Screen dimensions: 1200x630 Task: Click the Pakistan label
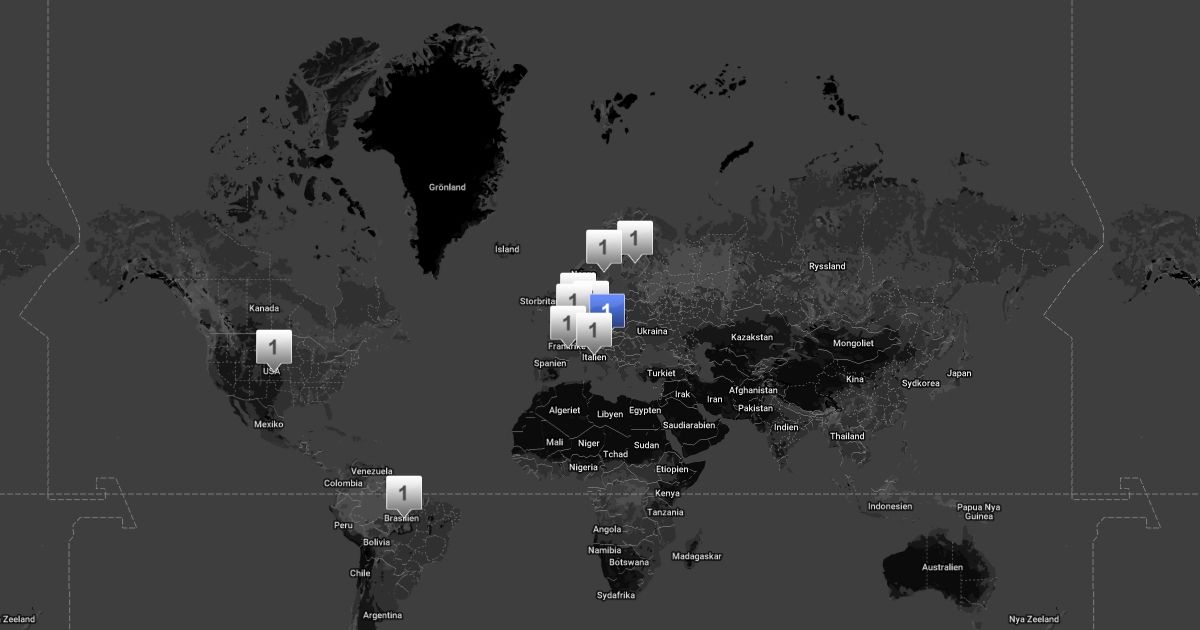click(x=755, y=408)
